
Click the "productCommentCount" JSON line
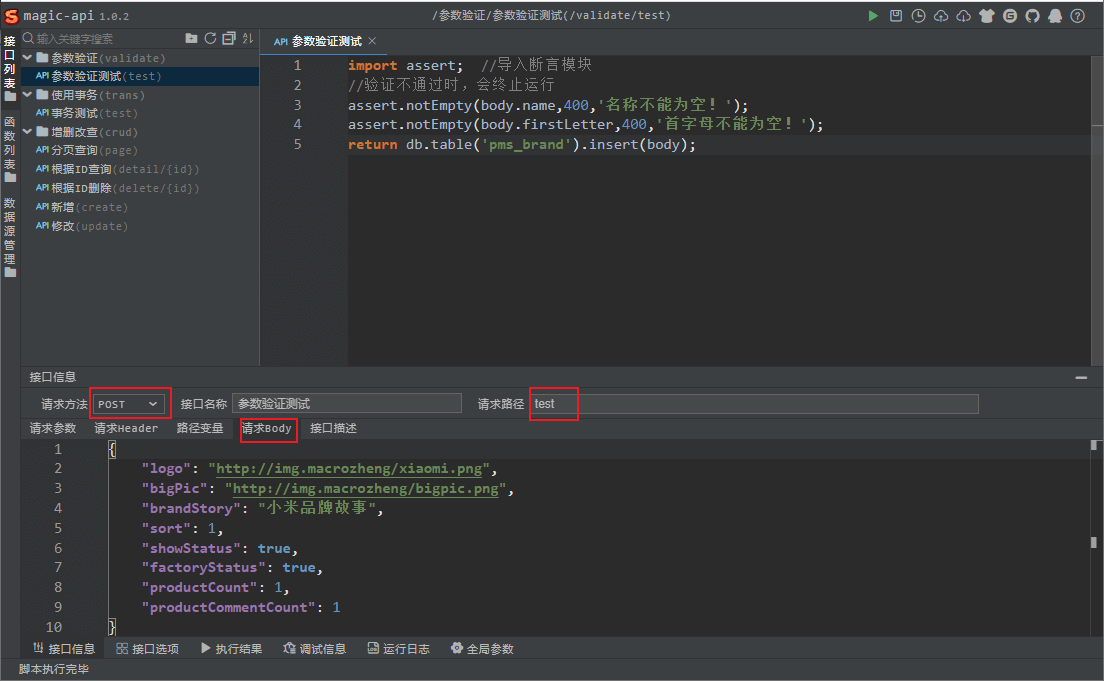point(241,607)
